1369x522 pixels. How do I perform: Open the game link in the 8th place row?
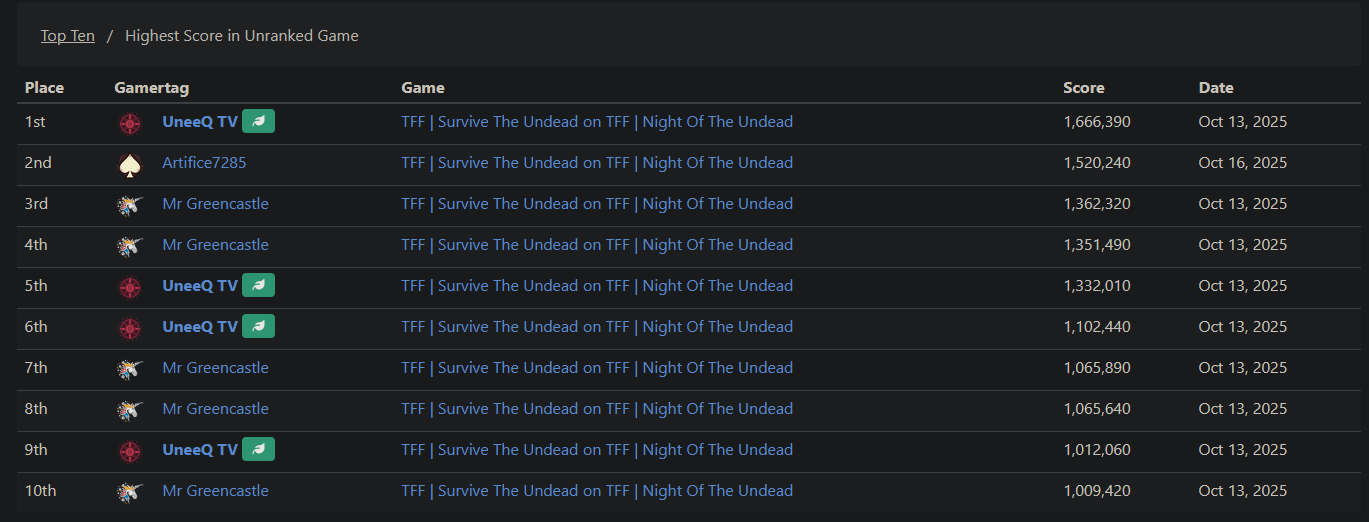pos(597,409)
